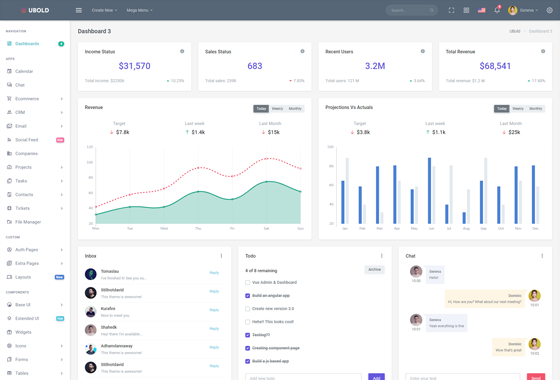This screenshot has width=560, height=380.
Task: Open the Mega Menu dropdown
Action: coord(139,10)
